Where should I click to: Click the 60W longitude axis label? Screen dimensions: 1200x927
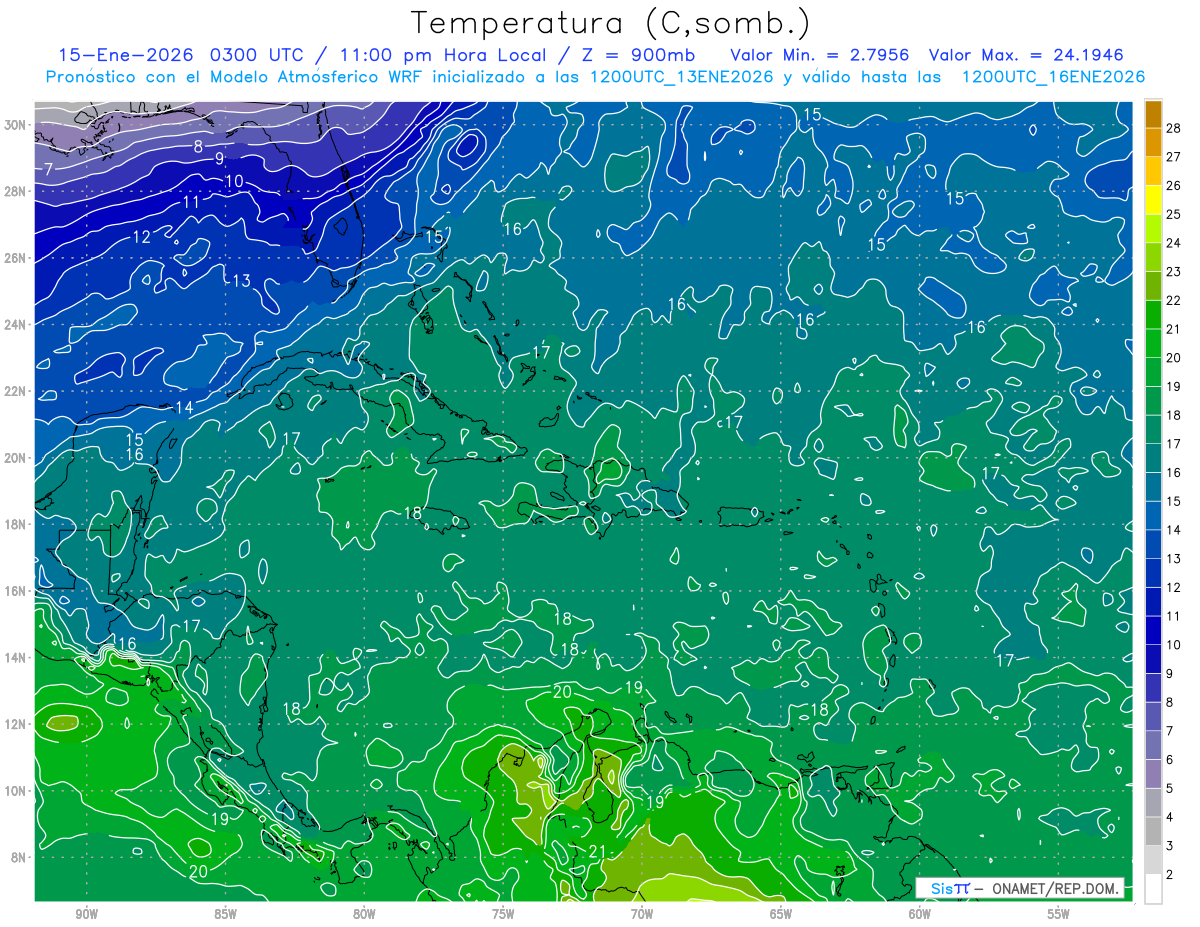[920, 913]
